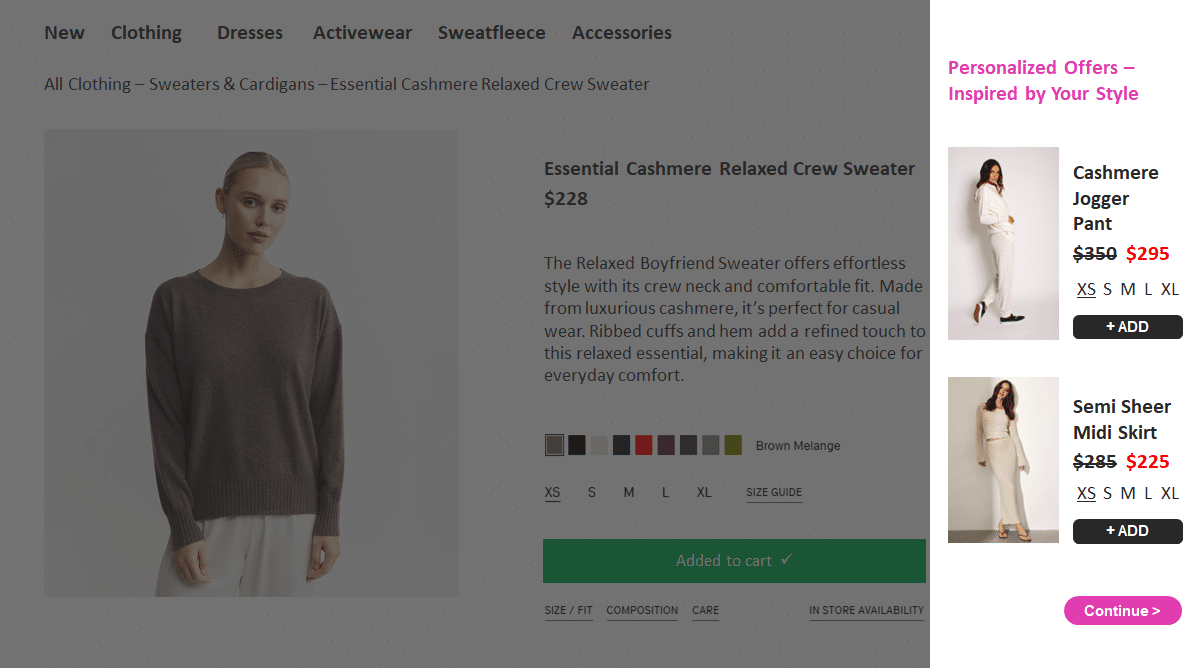Switch to the COMPOSITION tab
This screenshot has height=668, width=1200.
click(x=642, y=610)
